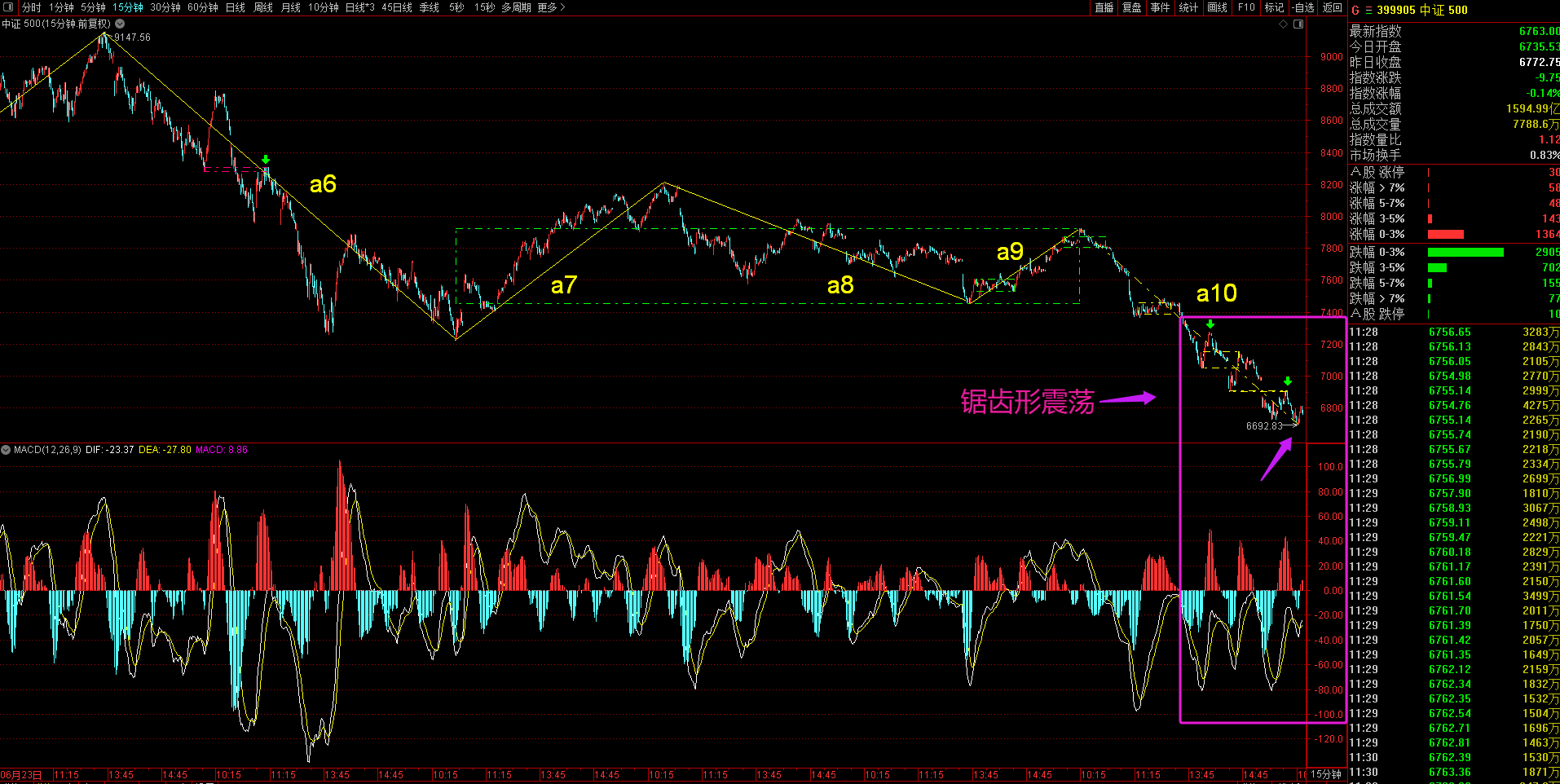Switch to 分时 chart tab
This screenshot has height=784, width=1560.
[x=31, y=7]
